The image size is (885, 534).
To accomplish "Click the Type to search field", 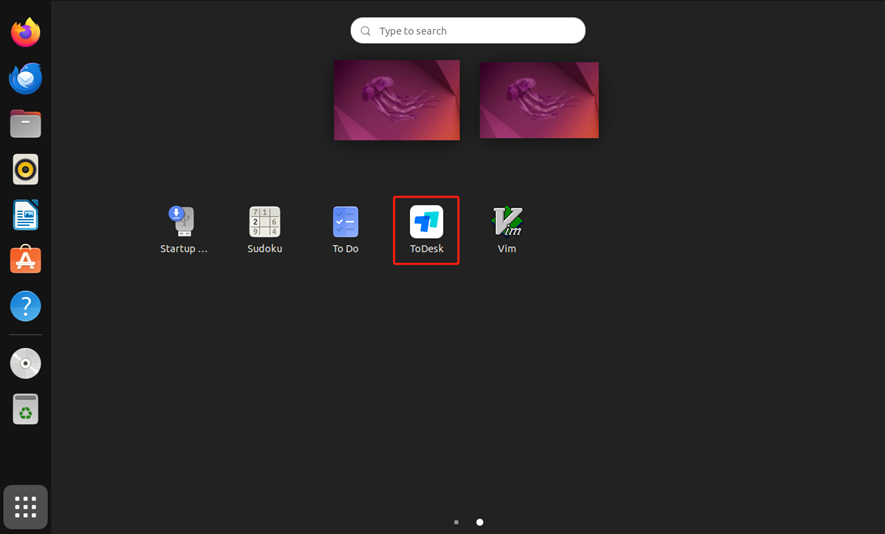I will [x=468, y=30].
